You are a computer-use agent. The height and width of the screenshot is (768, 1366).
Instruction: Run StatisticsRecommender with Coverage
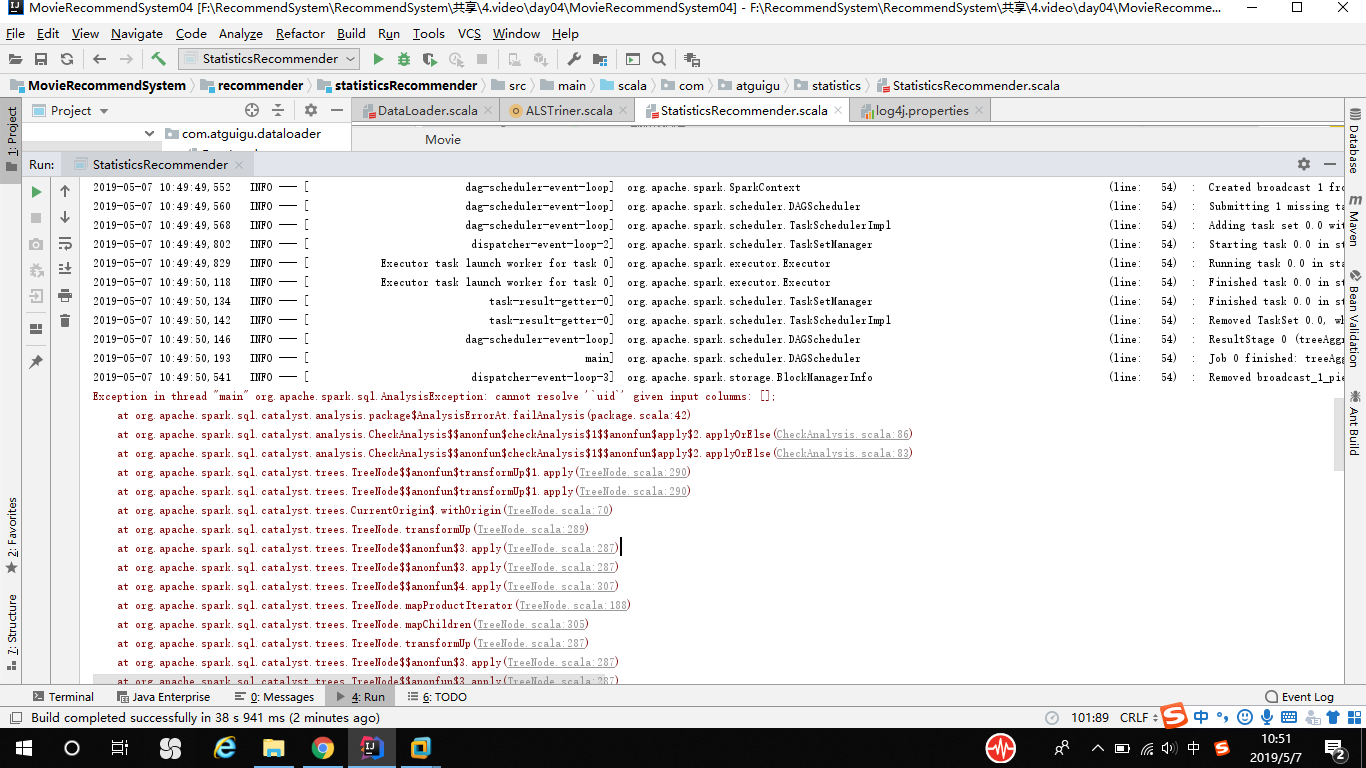[428, 57]
